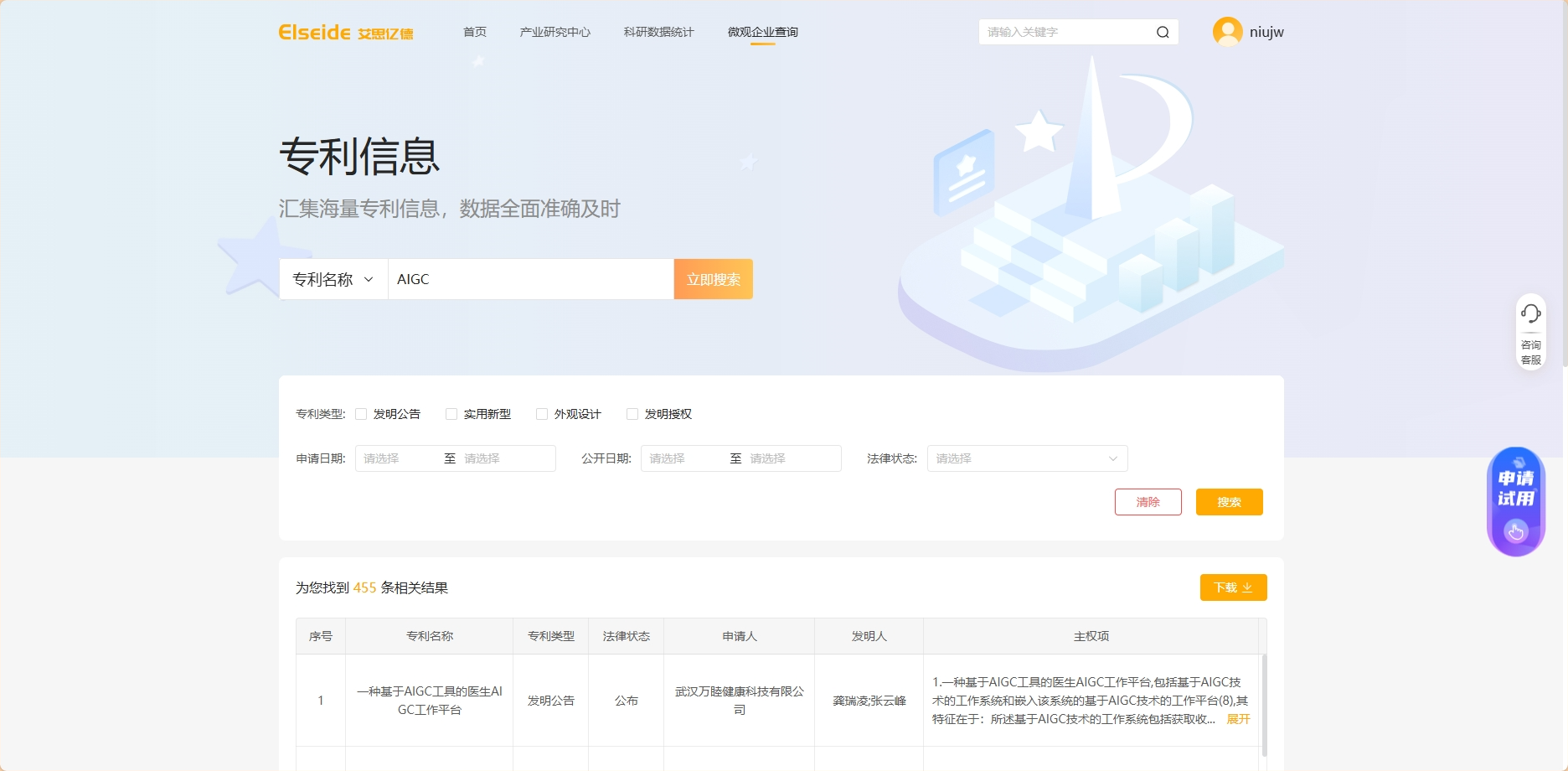
Task: Go to 首页 in the navigation
Action: 475,32
